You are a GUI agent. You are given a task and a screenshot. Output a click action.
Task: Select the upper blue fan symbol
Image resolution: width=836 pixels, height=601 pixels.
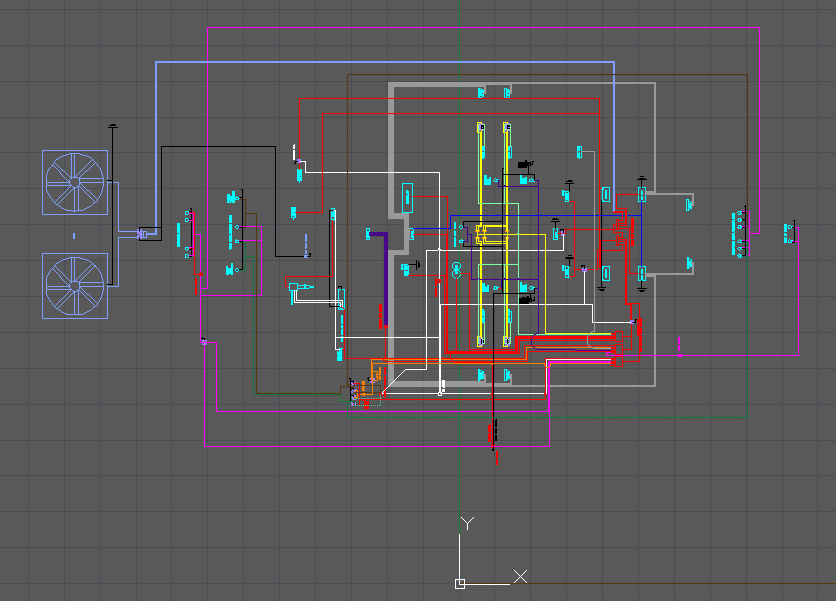[x=73, y=183]
